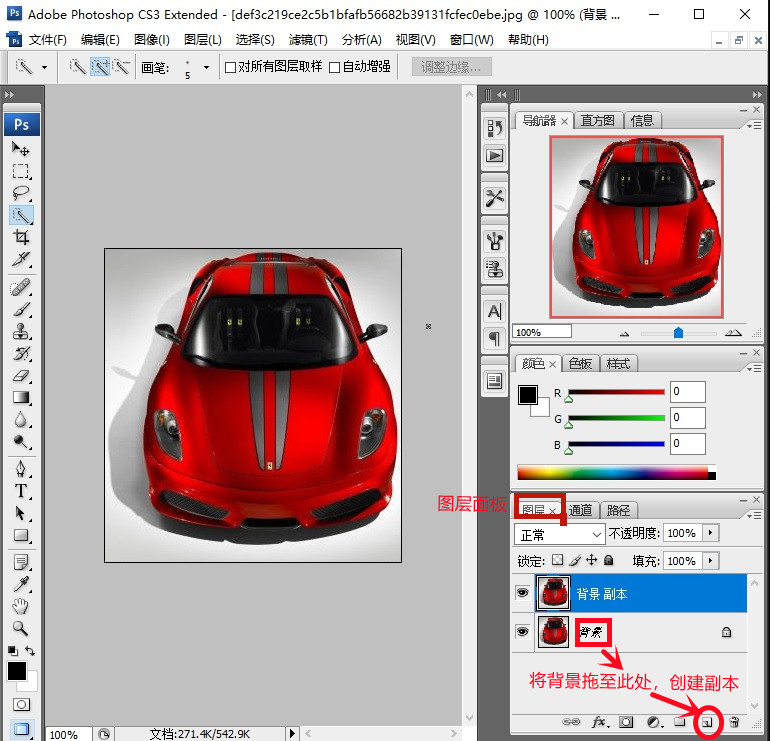The width and height of the screenshot is (770, 741).
Task: Create a new layer button
Action: click(x=707, y=722)
